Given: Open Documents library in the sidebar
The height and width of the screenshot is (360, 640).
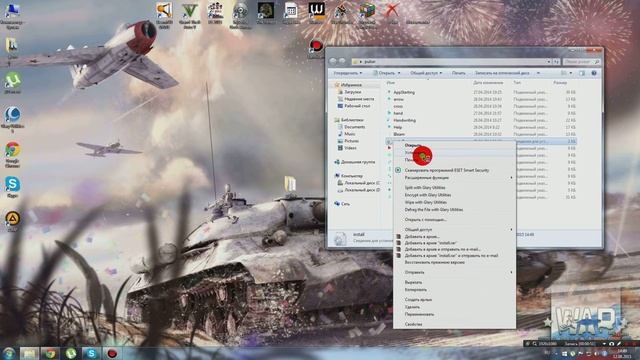Looking at the screenshot, I should coord(354,127).
